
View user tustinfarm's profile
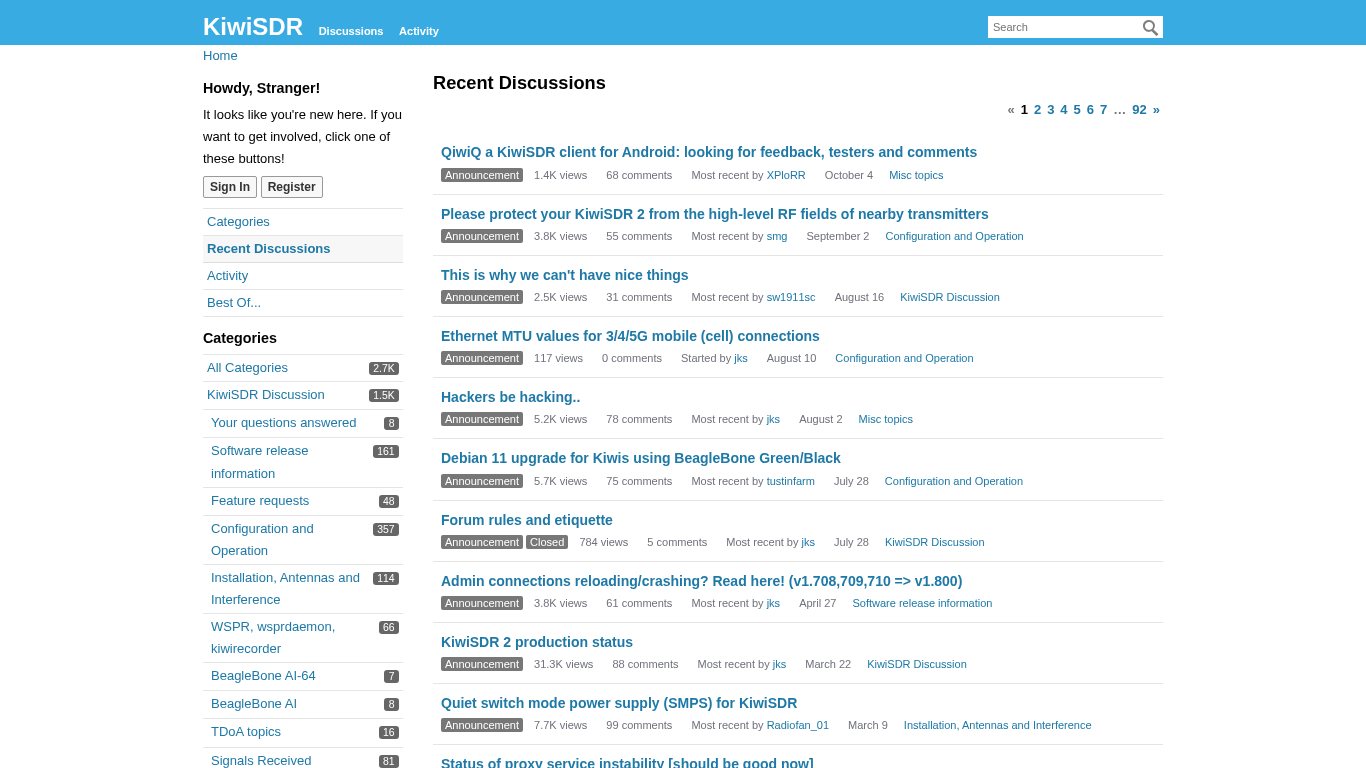[x=791, y=481]
